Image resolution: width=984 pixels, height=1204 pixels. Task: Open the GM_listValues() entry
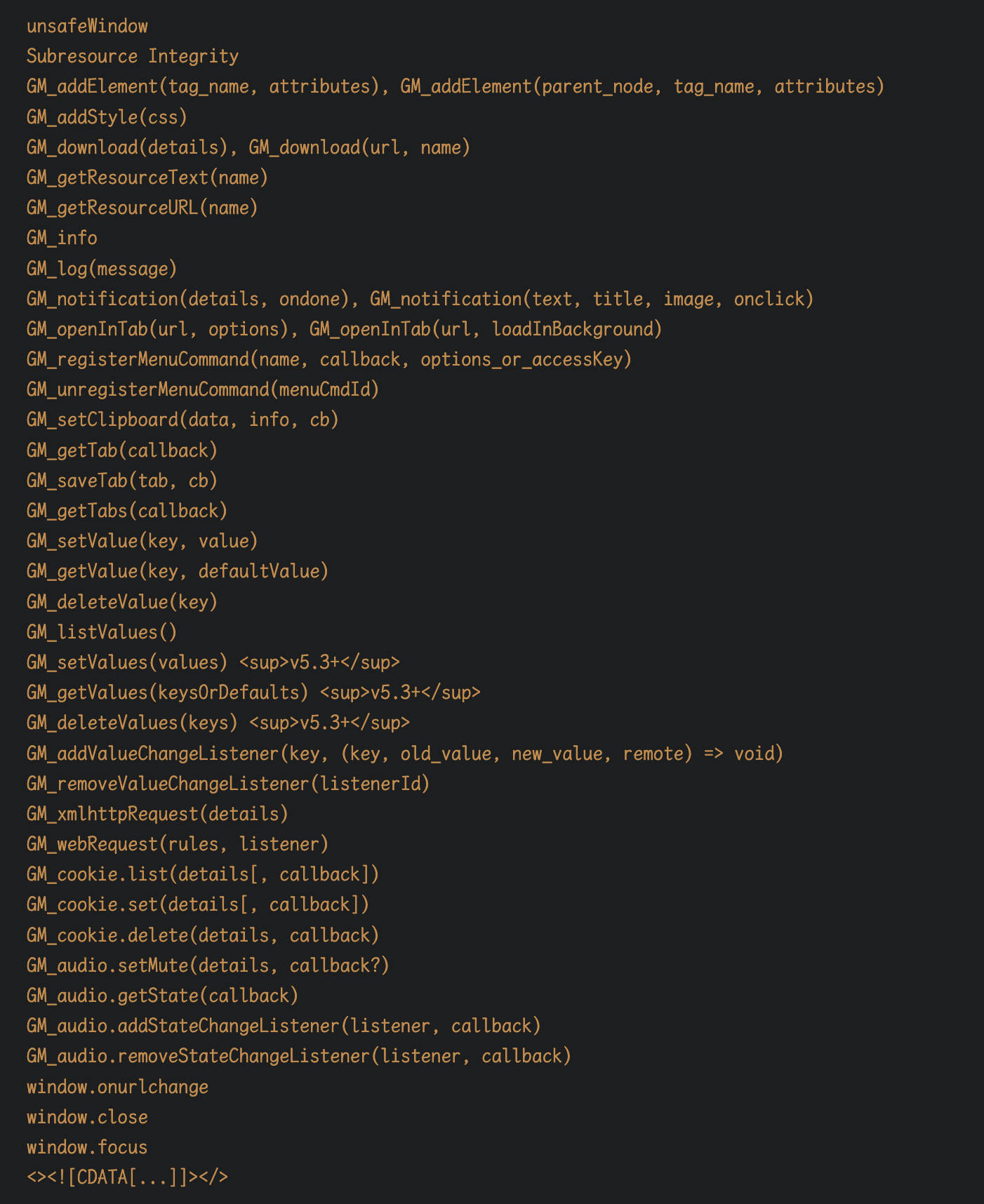102,633
